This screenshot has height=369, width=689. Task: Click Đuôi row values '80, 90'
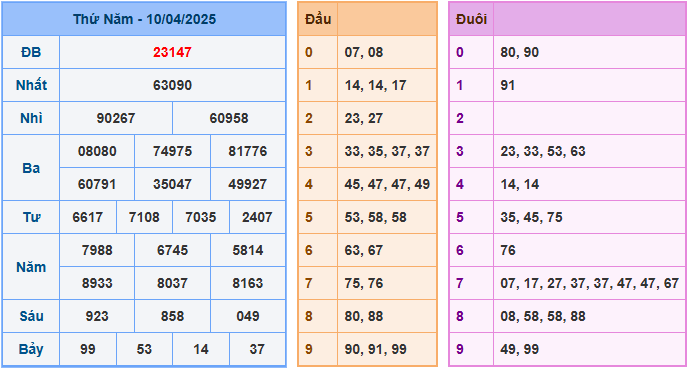coord(519,52)
